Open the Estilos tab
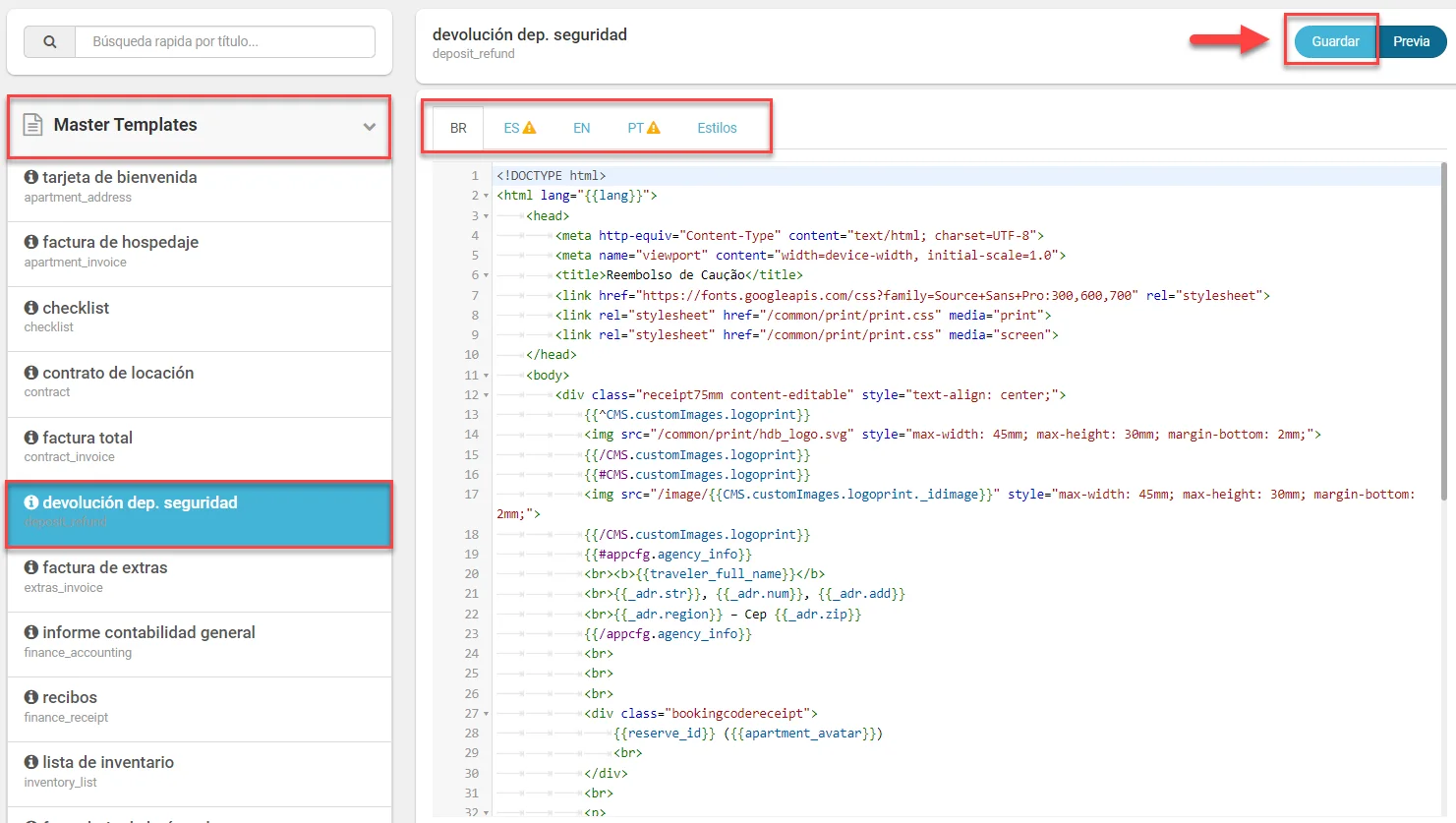This screenshot has height=823, width=1456. pyautogui.click(x=717, y=128)
